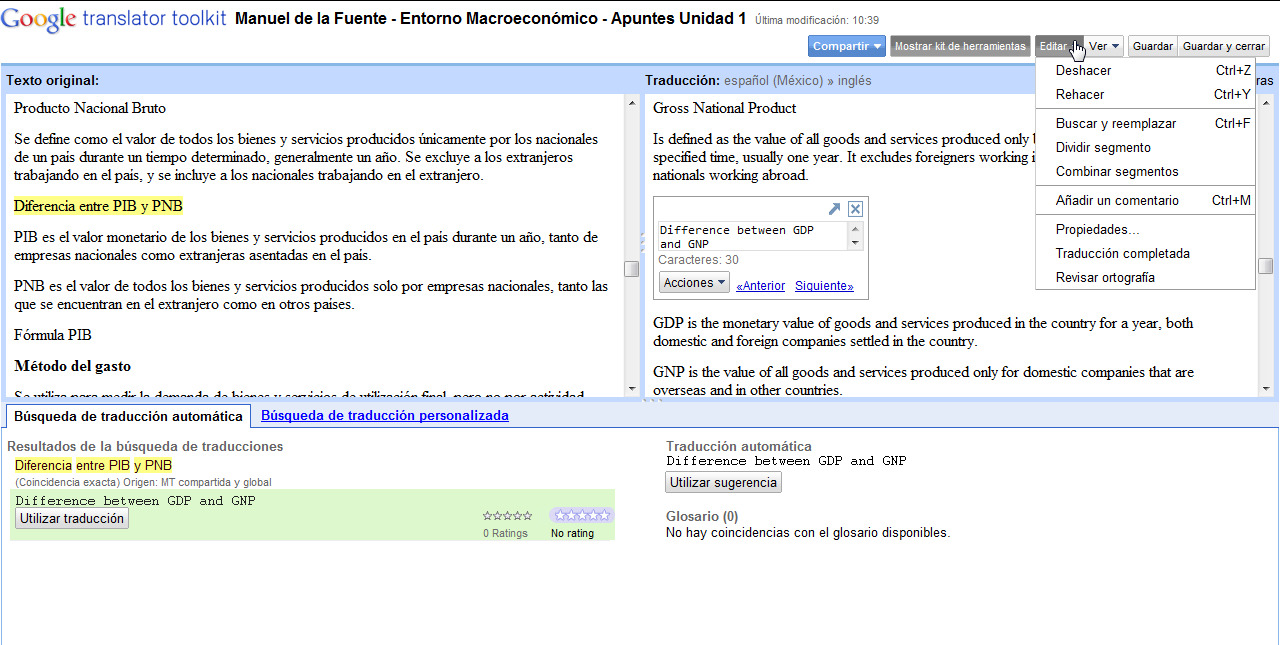This screenshot has width=1280, height=645.
Task: Click Utilizar traducción button
Action: [x=72, y=519]
